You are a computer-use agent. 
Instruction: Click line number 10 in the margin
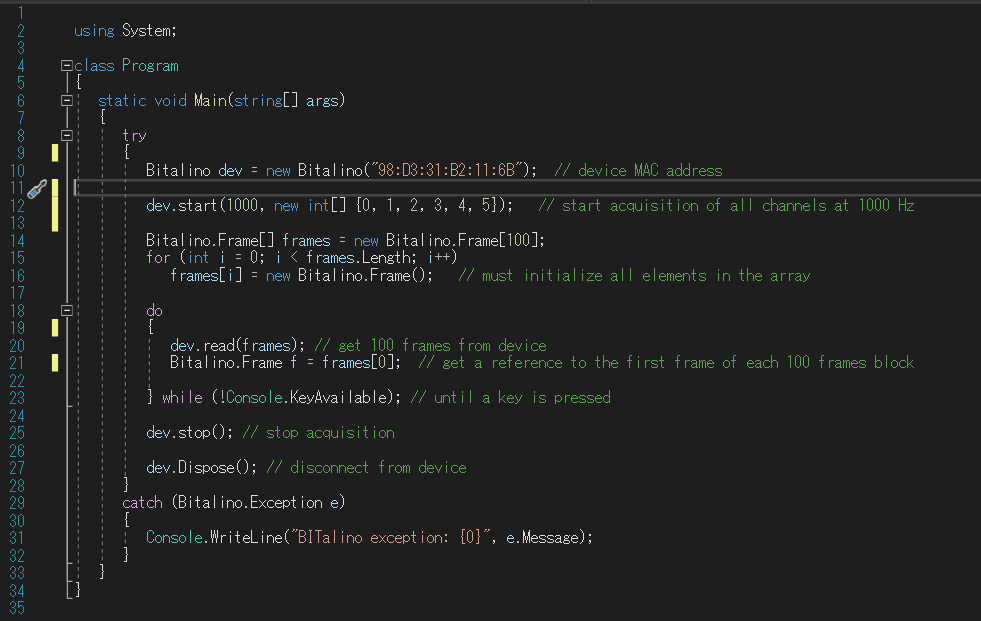tap(17, 171)
